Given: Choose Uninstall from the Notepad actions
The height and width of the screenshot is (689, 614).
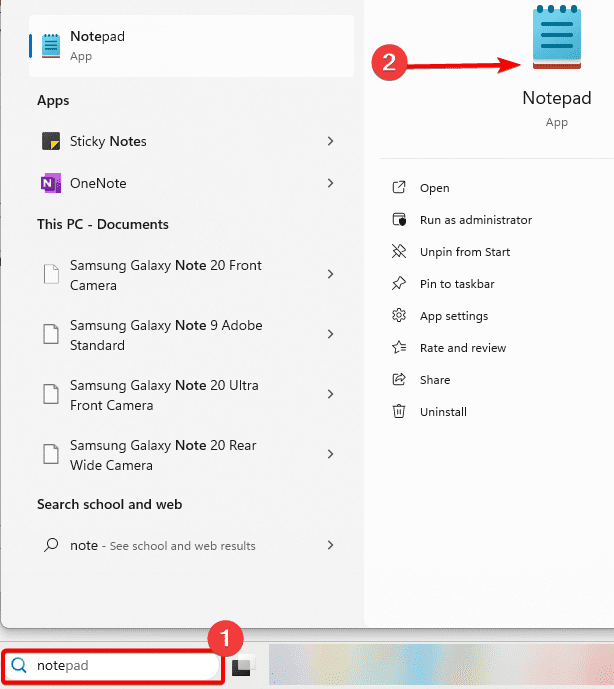Looking at the screenshot, I should point(443,412).
